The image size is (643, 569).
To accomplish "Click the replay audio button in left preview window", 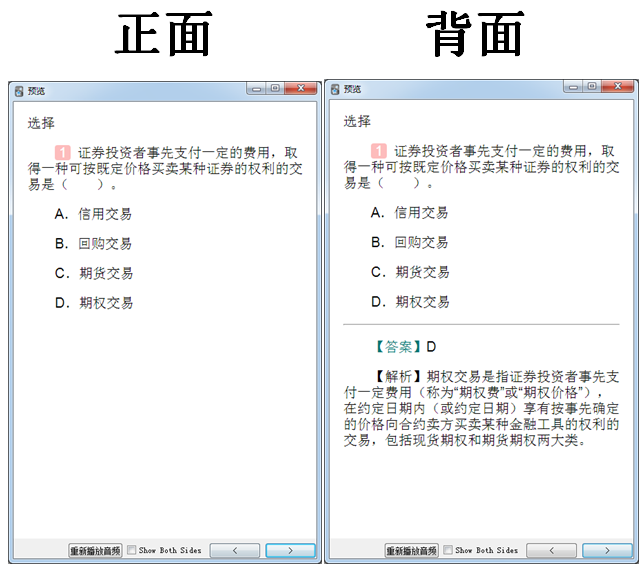I will pyautogui.click(x=95, y=550).
